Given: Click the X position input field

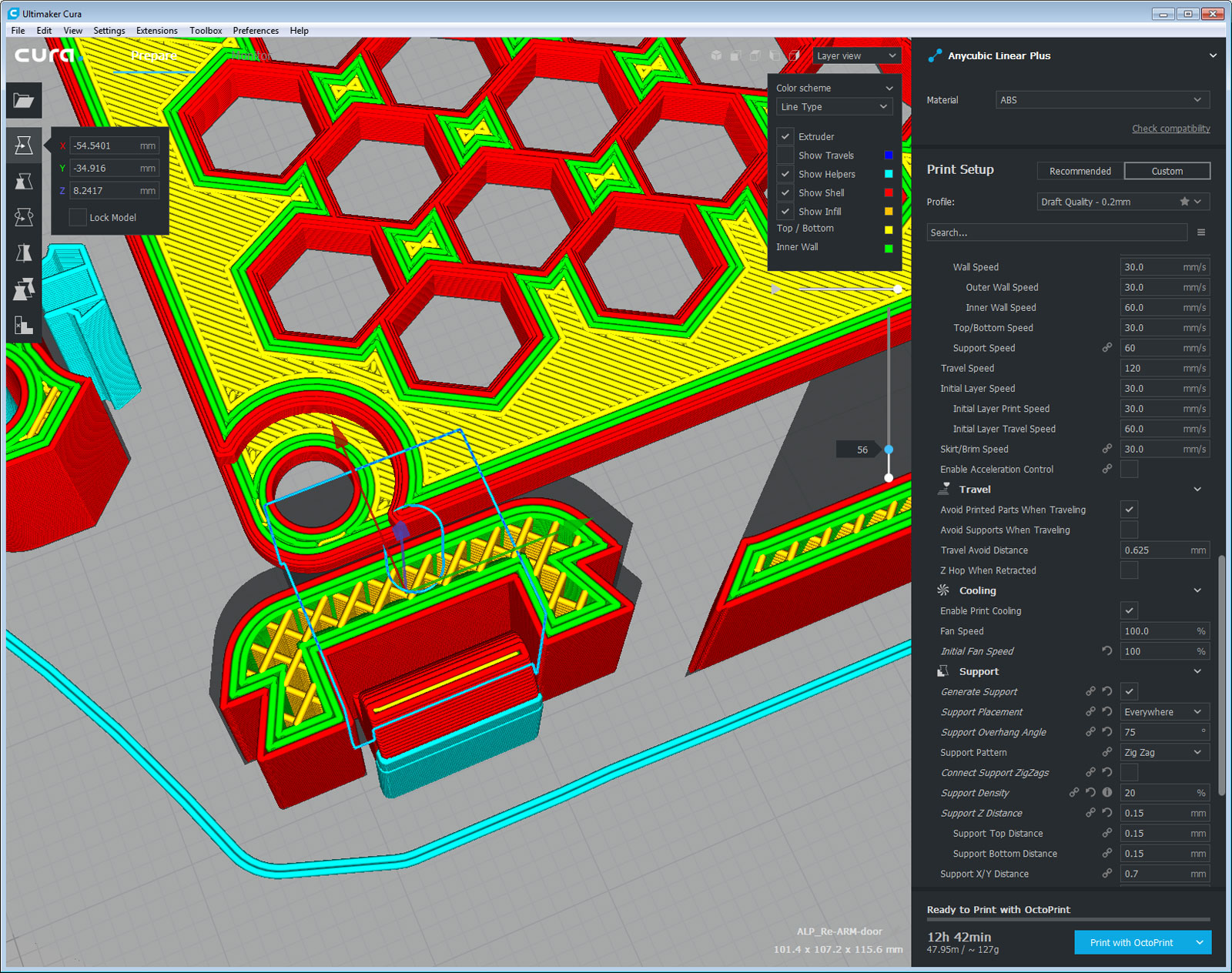Looking at the screenshot, I should pos(114,145).
